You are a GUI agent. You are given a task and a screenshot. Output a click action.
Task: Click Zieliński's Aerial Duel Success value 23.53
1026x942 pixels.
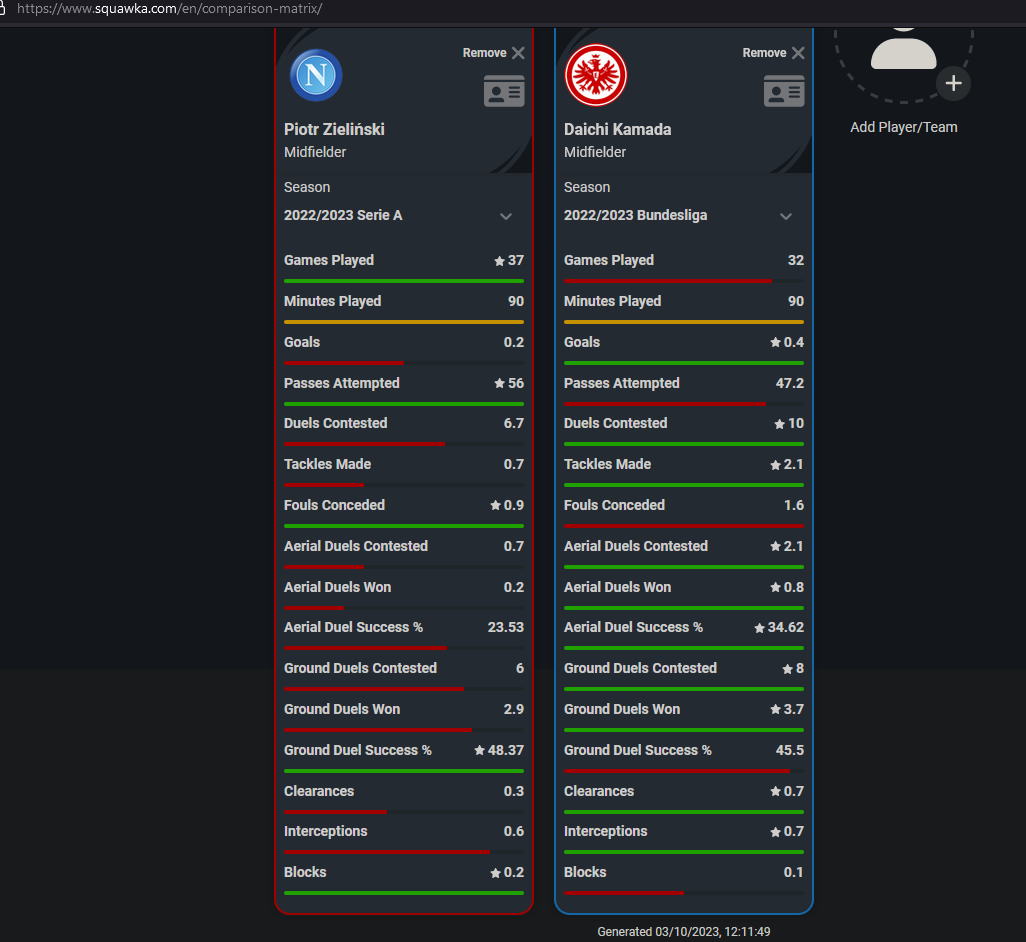pos(505,627)
